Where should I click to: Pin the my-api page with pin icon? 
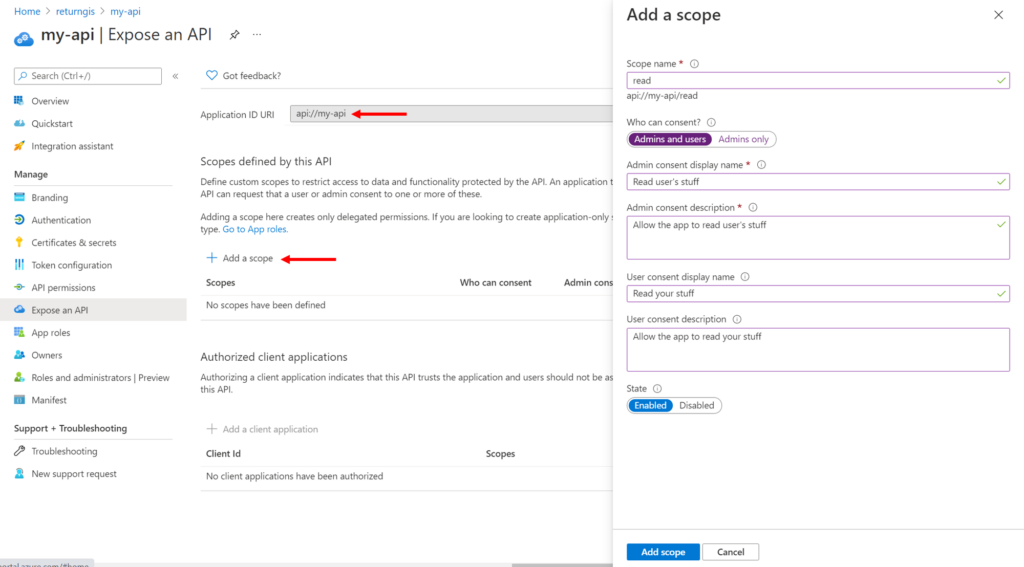234,35
